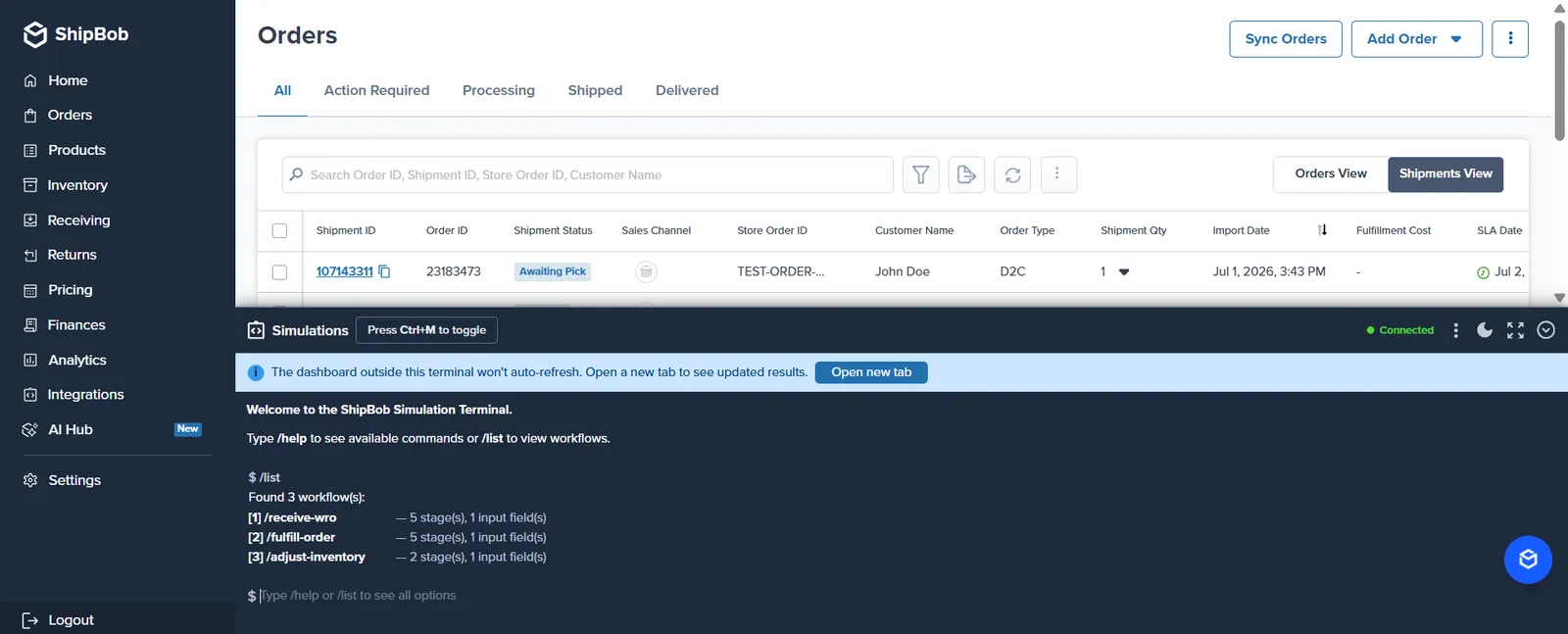Switch to Processing tab
The image size is (1568, 634).
click(499, 90)
